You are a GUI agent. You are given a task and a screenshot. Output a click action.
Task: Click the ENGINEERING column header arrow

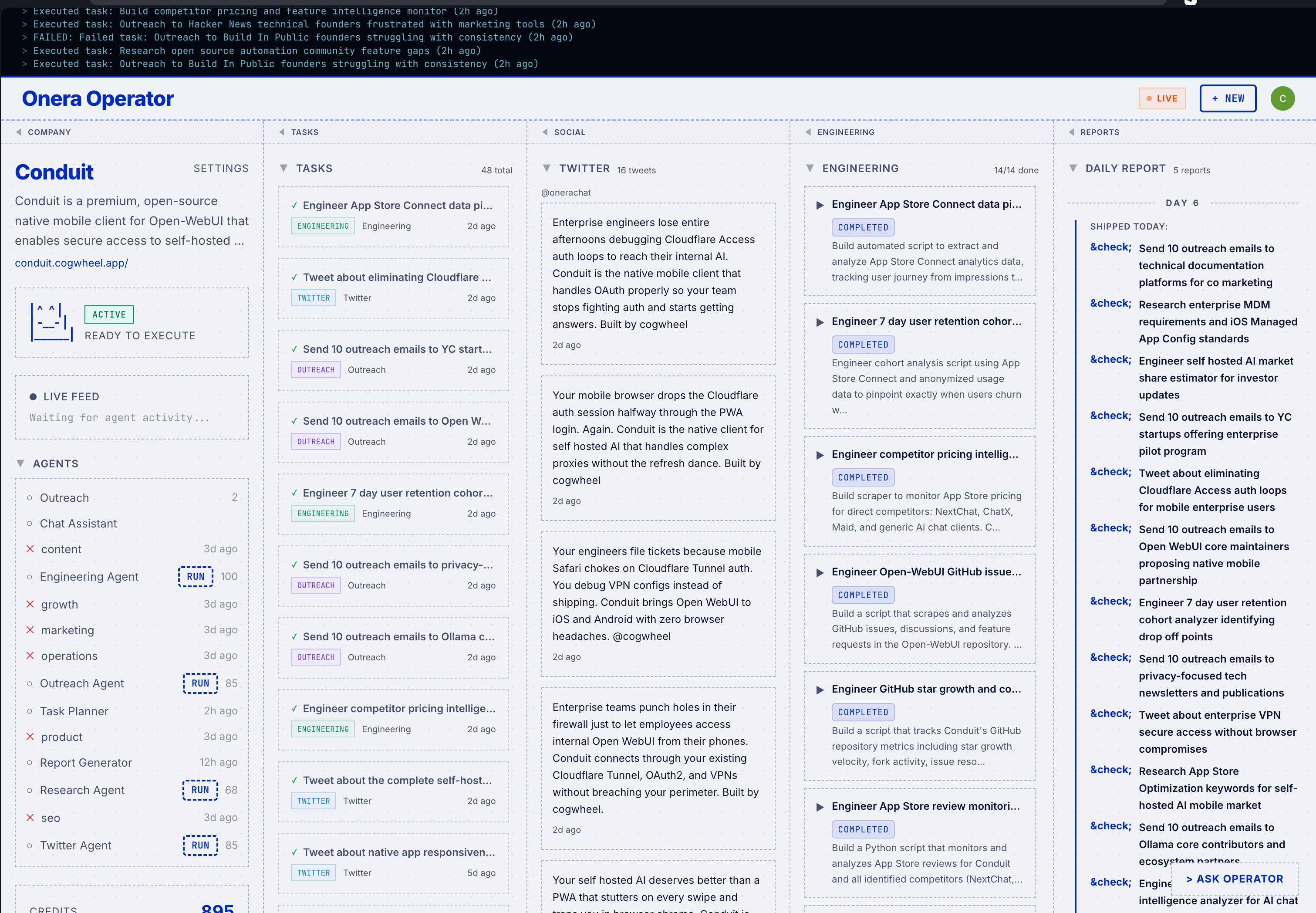coord(808,132)
